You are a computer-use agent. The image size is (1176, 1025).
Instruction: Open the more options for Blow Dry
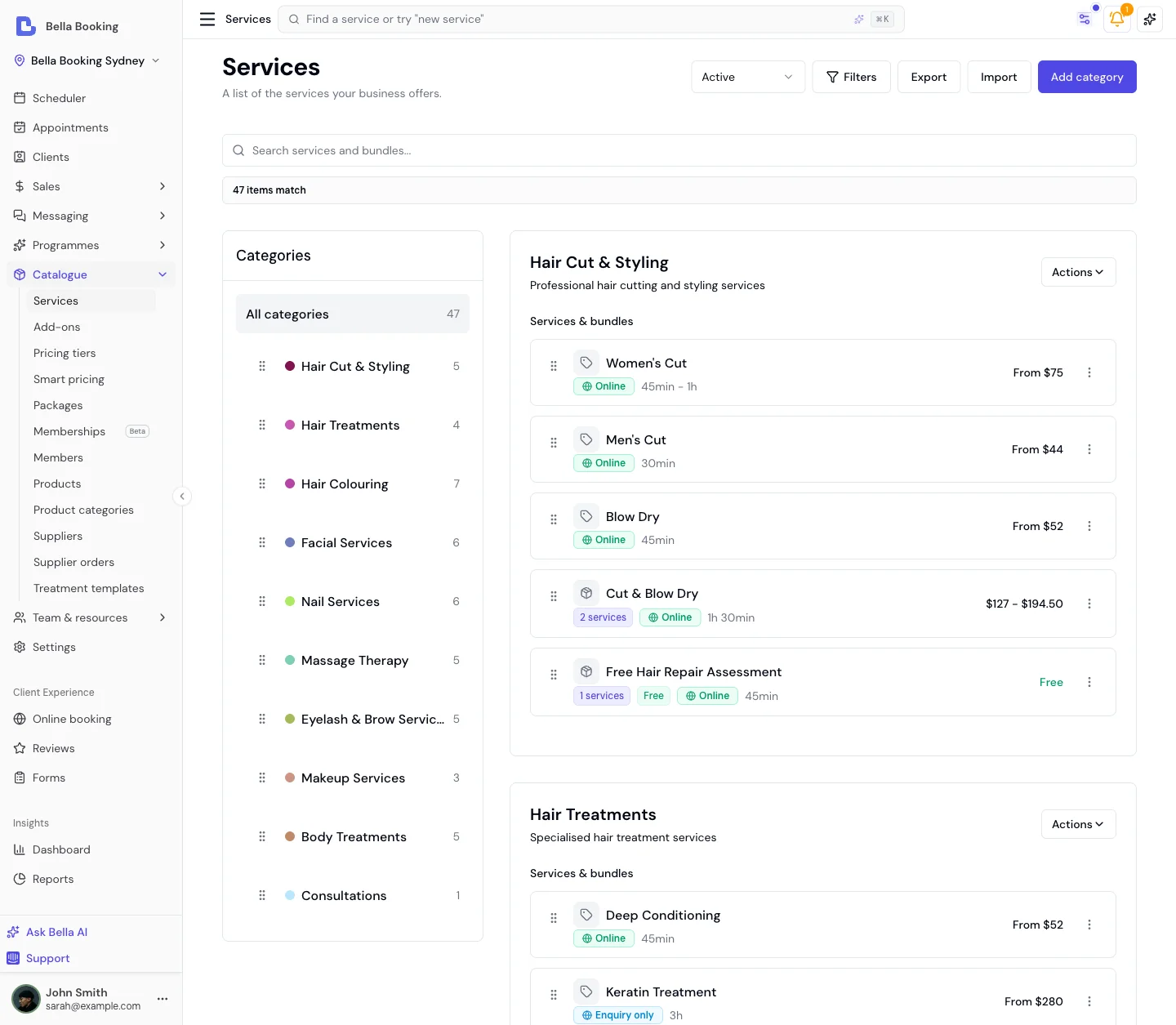tap(1089, 526)
